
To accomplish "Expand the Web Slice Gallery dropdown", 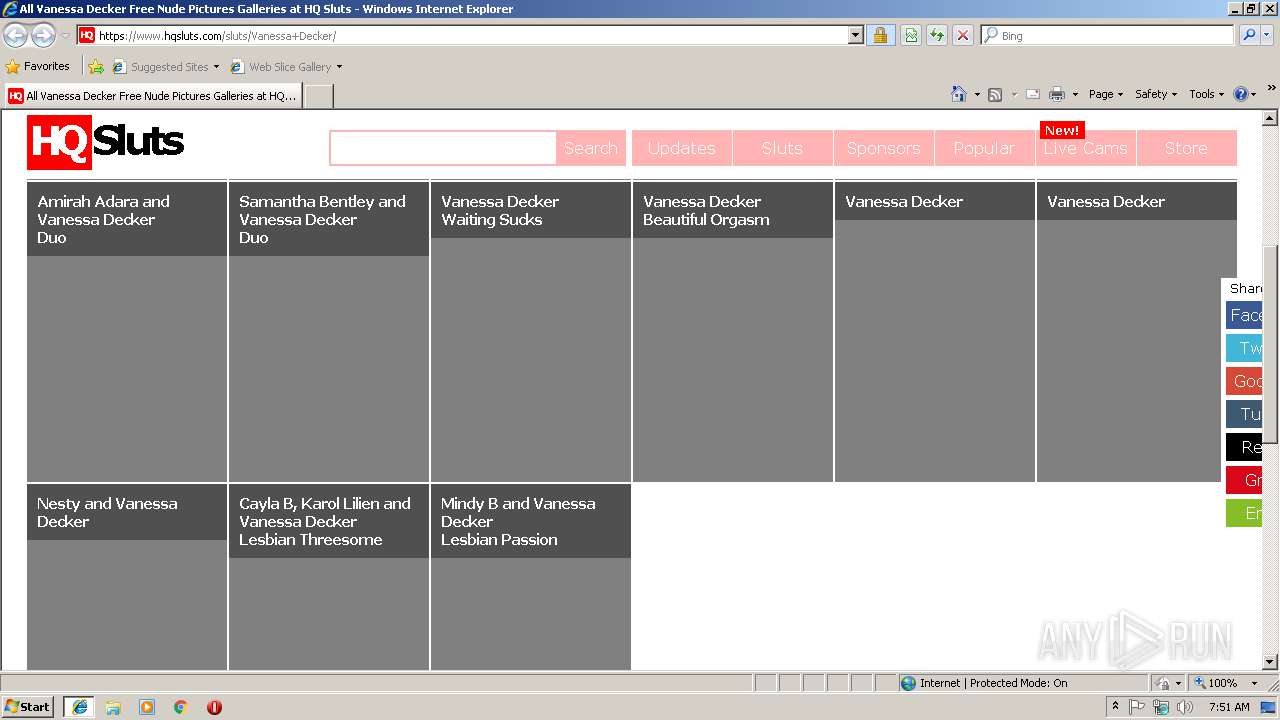I will point(339,67).
